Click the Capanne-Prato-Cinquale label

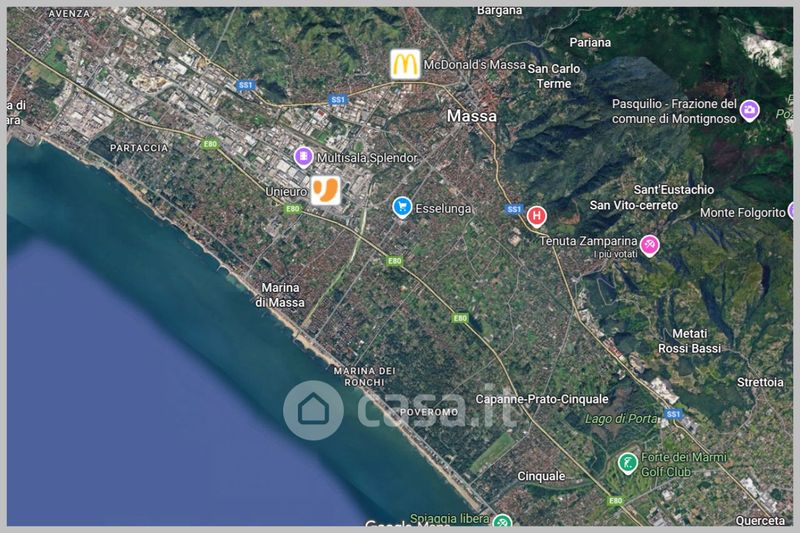click(x=542, y=399)
